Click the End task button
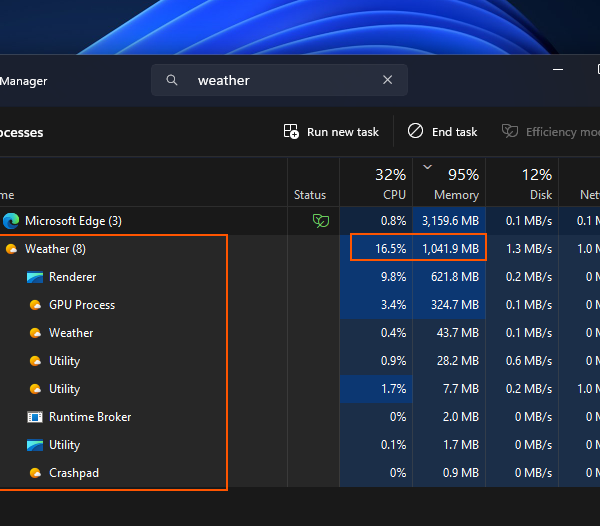600x526 pixels. click(x=442, y=132)
